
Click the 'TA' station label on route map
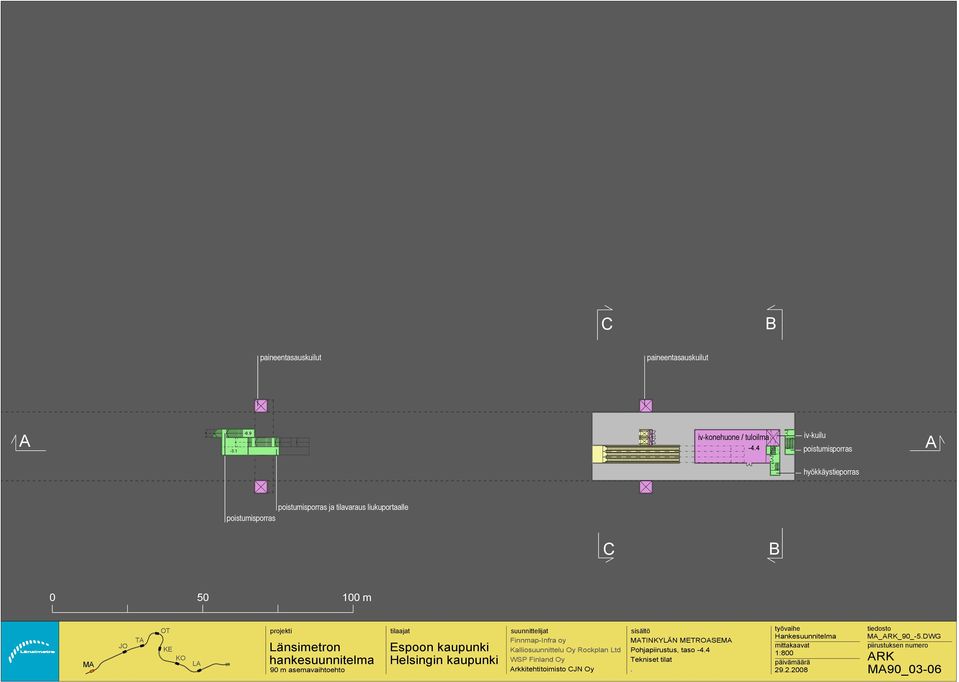pos(139,640)
